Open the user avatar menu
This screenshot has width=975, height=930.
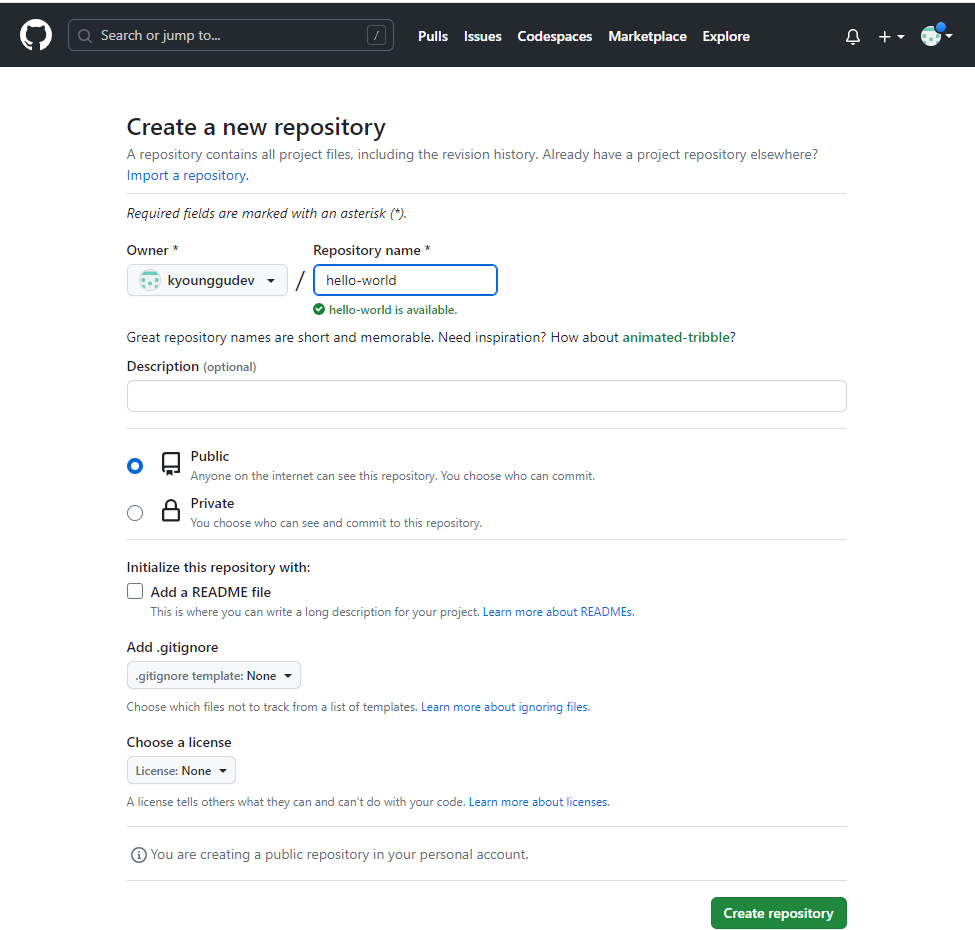936,35
